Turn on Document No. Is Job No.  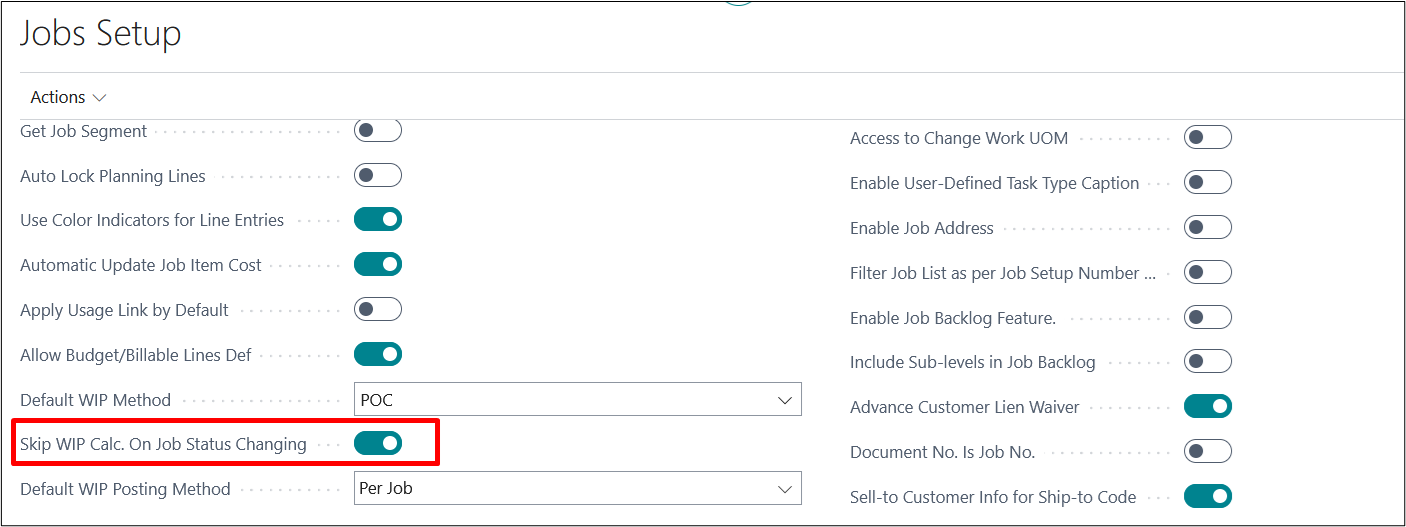[1207, 452]
